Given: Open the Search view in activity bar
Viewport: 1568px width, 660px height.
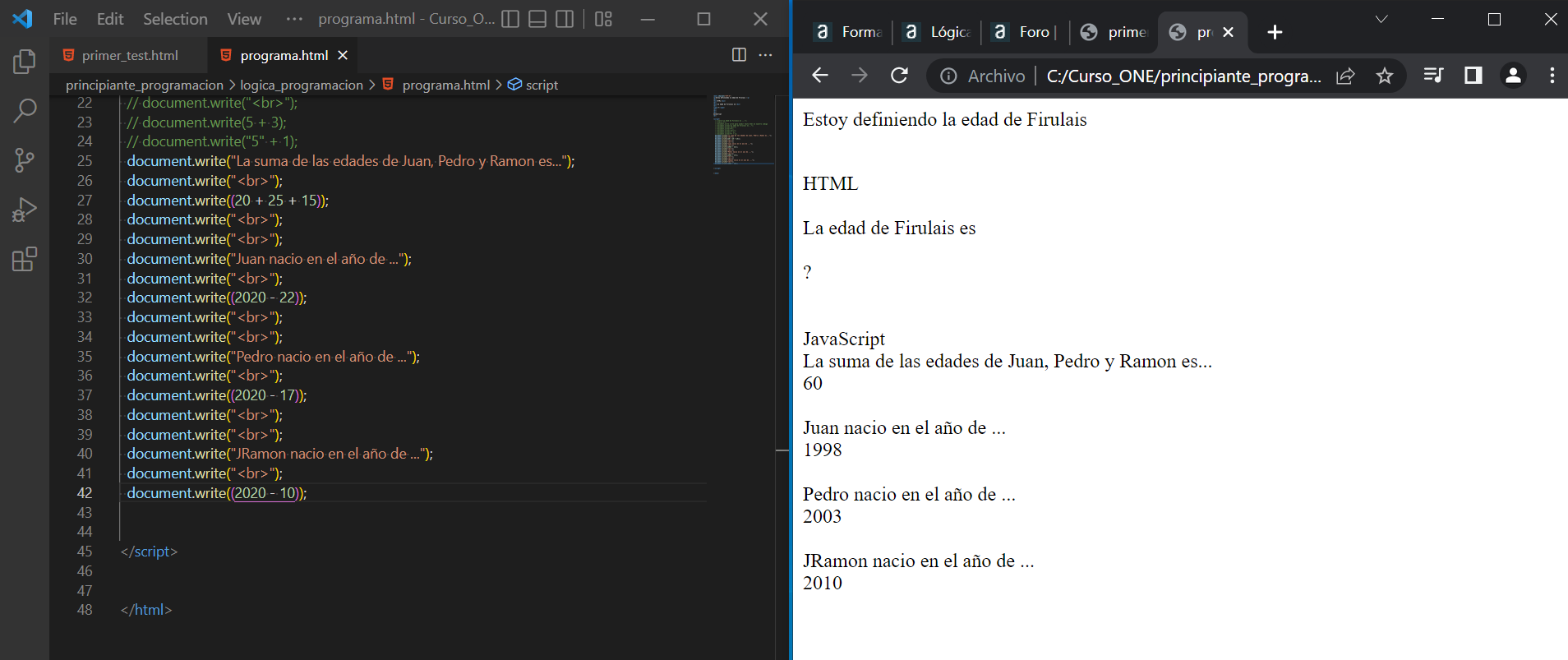Looking at the screenshot, I should [25, 110].
